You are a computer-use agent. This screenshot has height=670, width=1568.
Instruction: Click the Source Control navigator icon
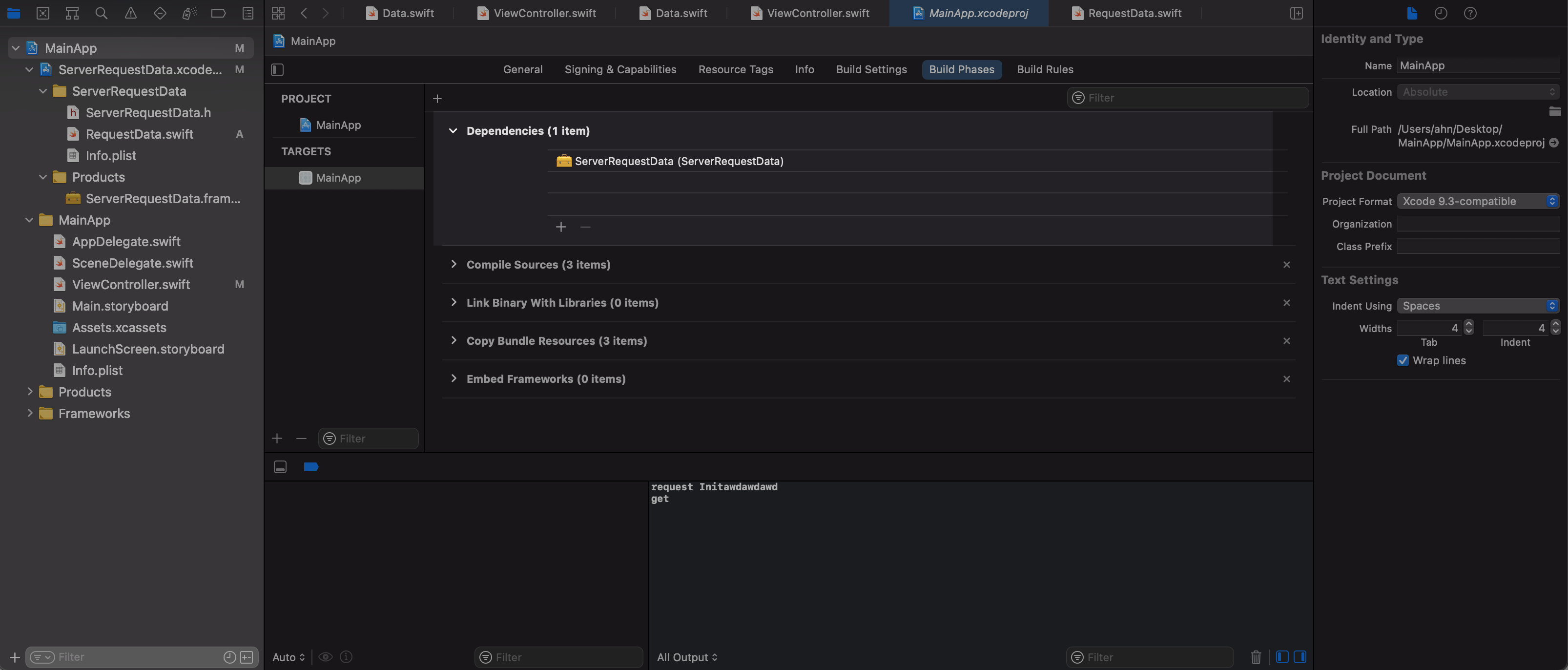coord(42,13)
